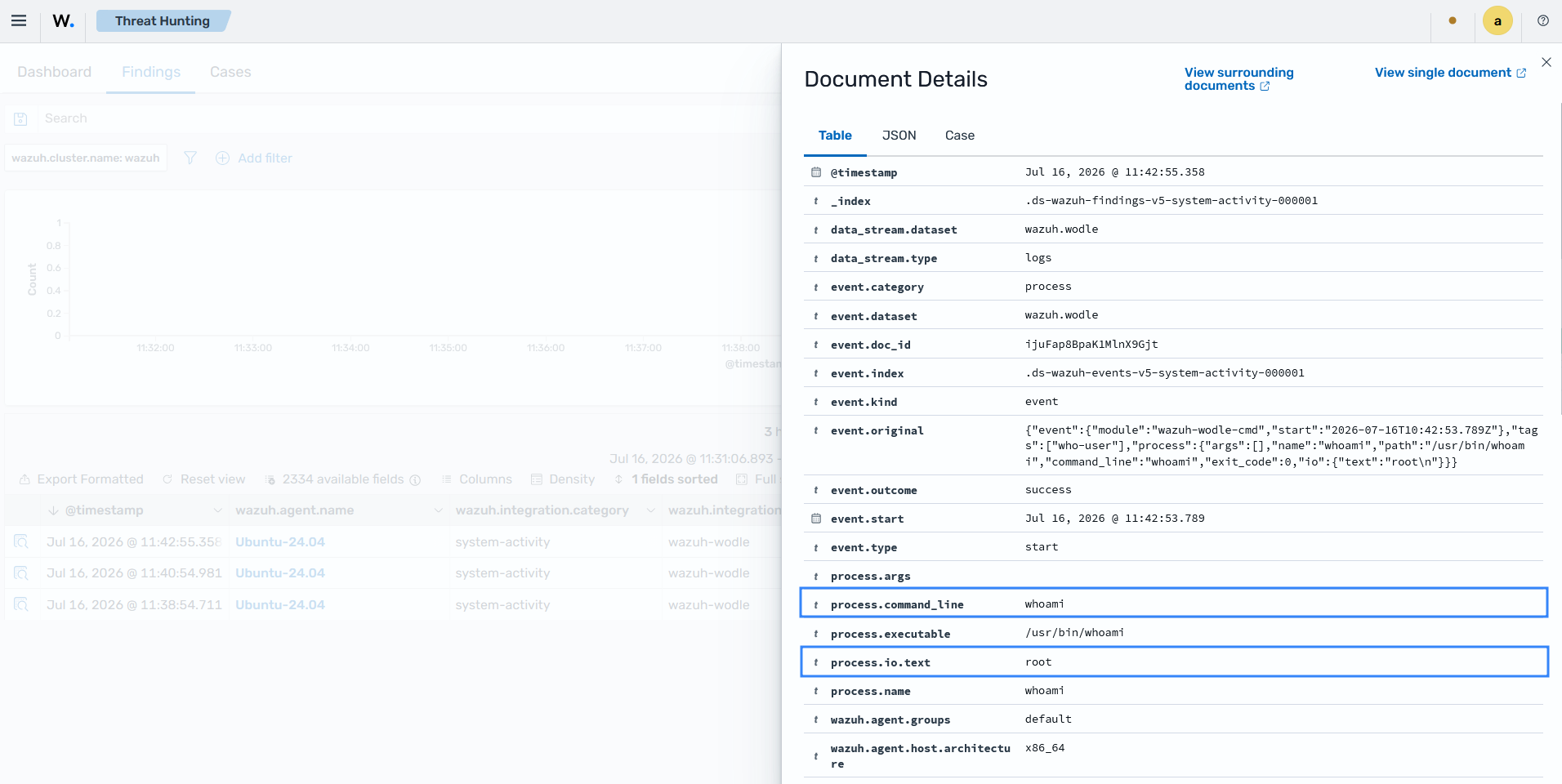Open the Columns selector
1562x784 pixels.
[x=476, y=479]
